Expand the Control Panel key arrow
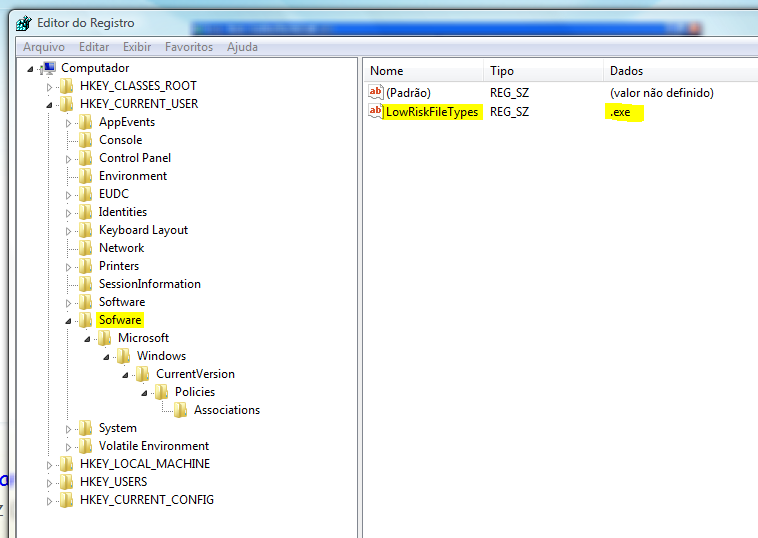 coord(69,158)
